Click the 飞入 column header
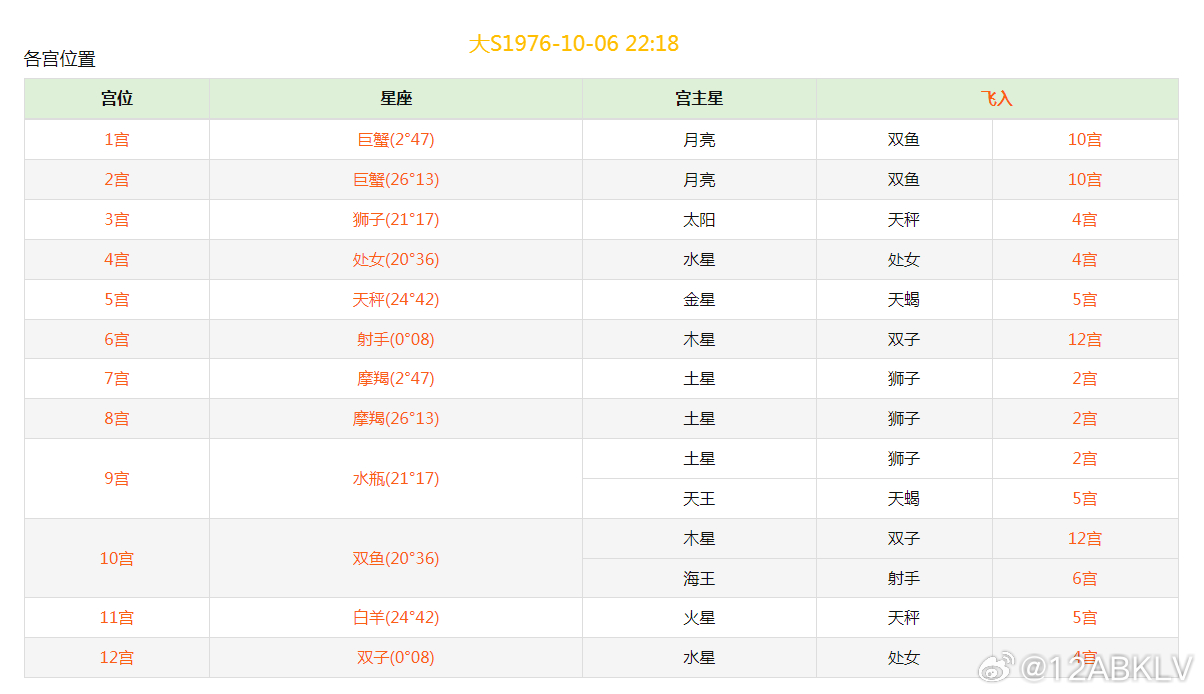Image resolution: width=1204 pixels, height=694 pixels. [997, 99]
